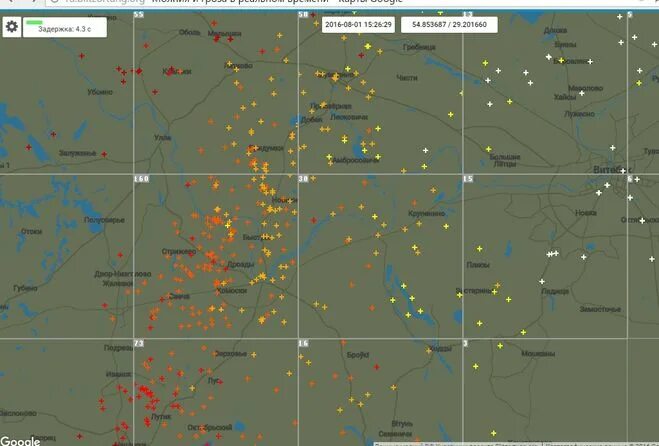Click the Крупенино village label
Screen dimensions: 659x446
point(427,214)
